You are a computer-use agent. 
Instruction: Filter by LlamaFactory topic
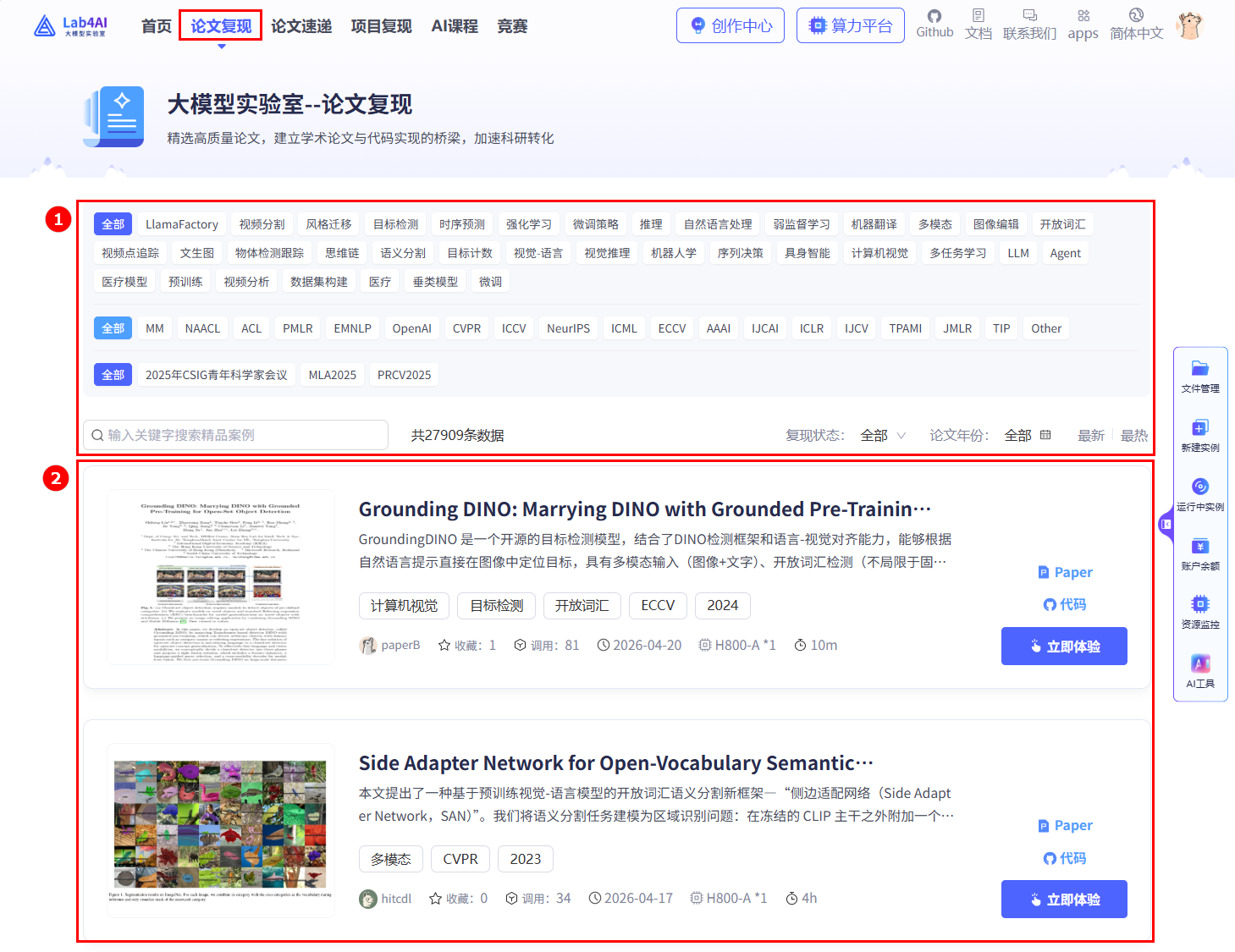tap(182, 224)
